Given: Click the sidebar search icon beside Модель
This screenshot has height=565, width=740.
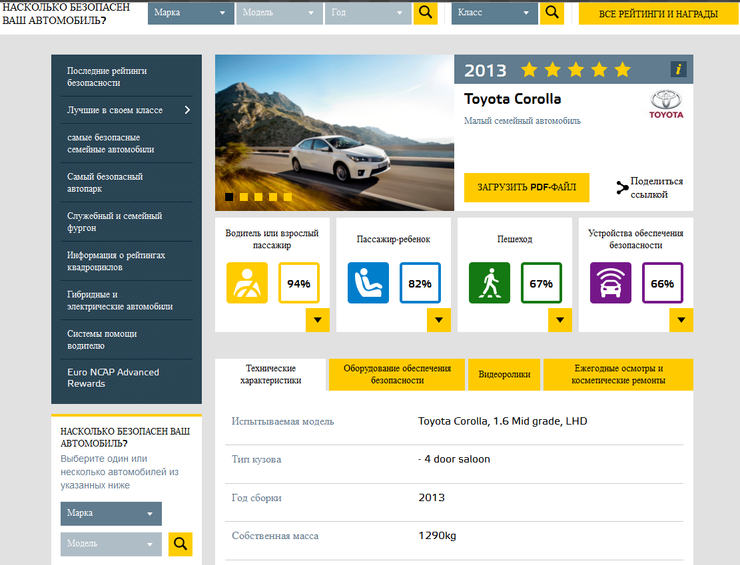Looking at the screenshot, I should [180, 544].
